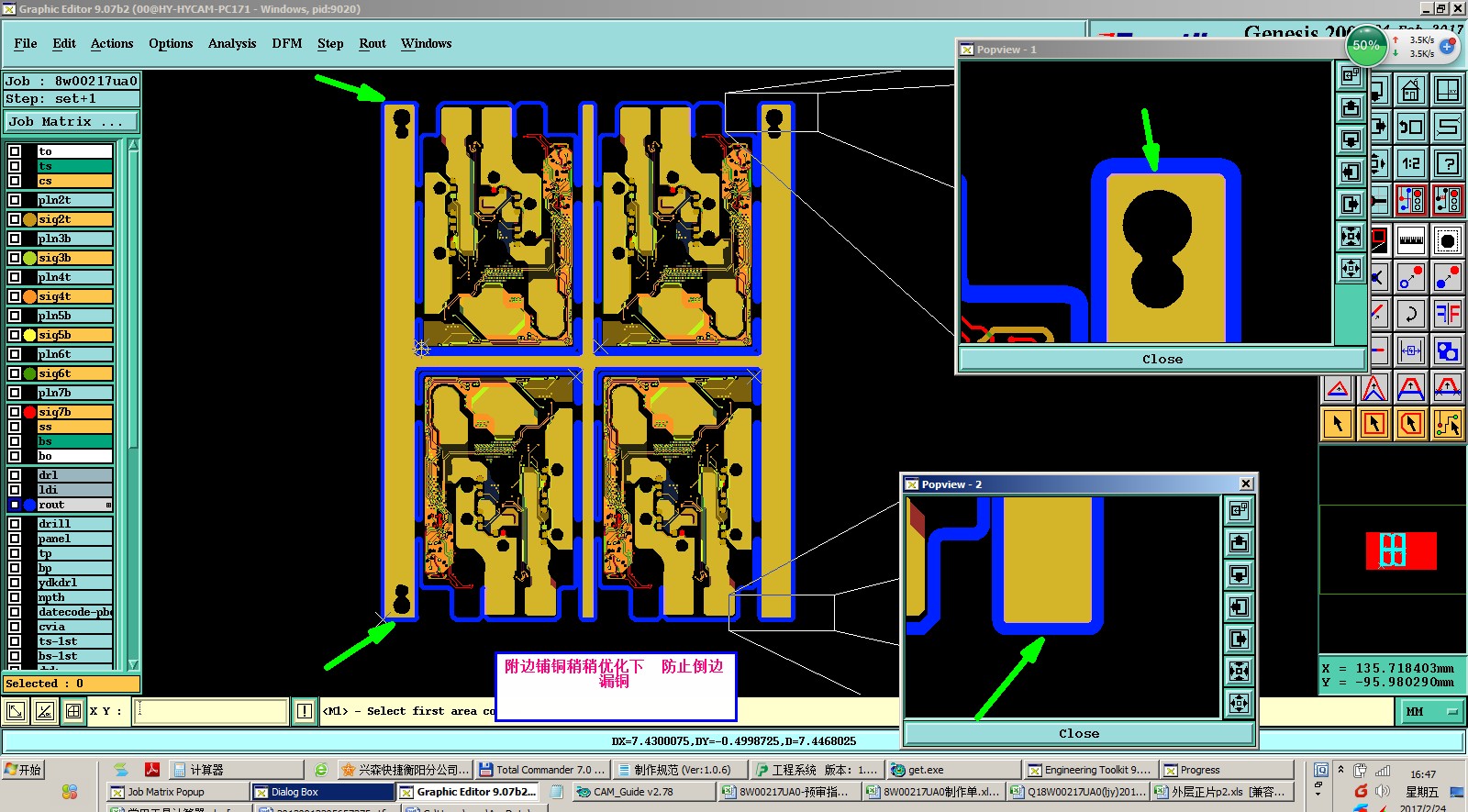1468x812 pixels.
Task: Select the mirror FF tool icon
Action: coord(1448,313)
